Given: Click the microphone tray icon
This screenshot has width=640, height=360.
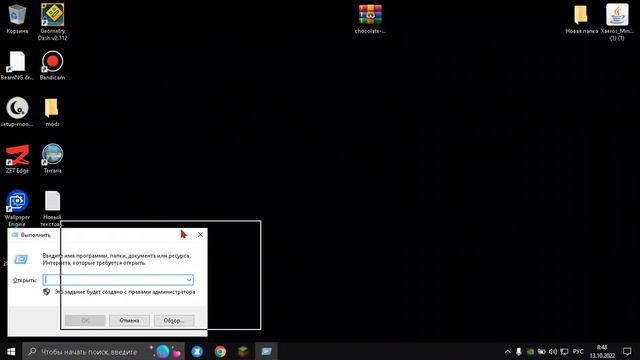Looking at the screenshot, I should [x=519, y=351].
